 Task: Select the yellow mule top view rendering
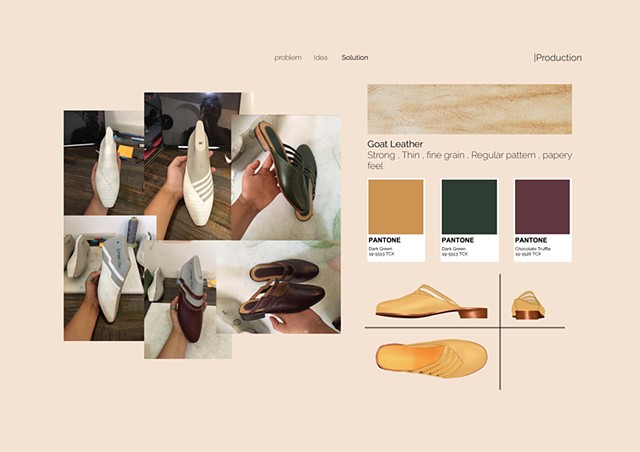[431, 356]
